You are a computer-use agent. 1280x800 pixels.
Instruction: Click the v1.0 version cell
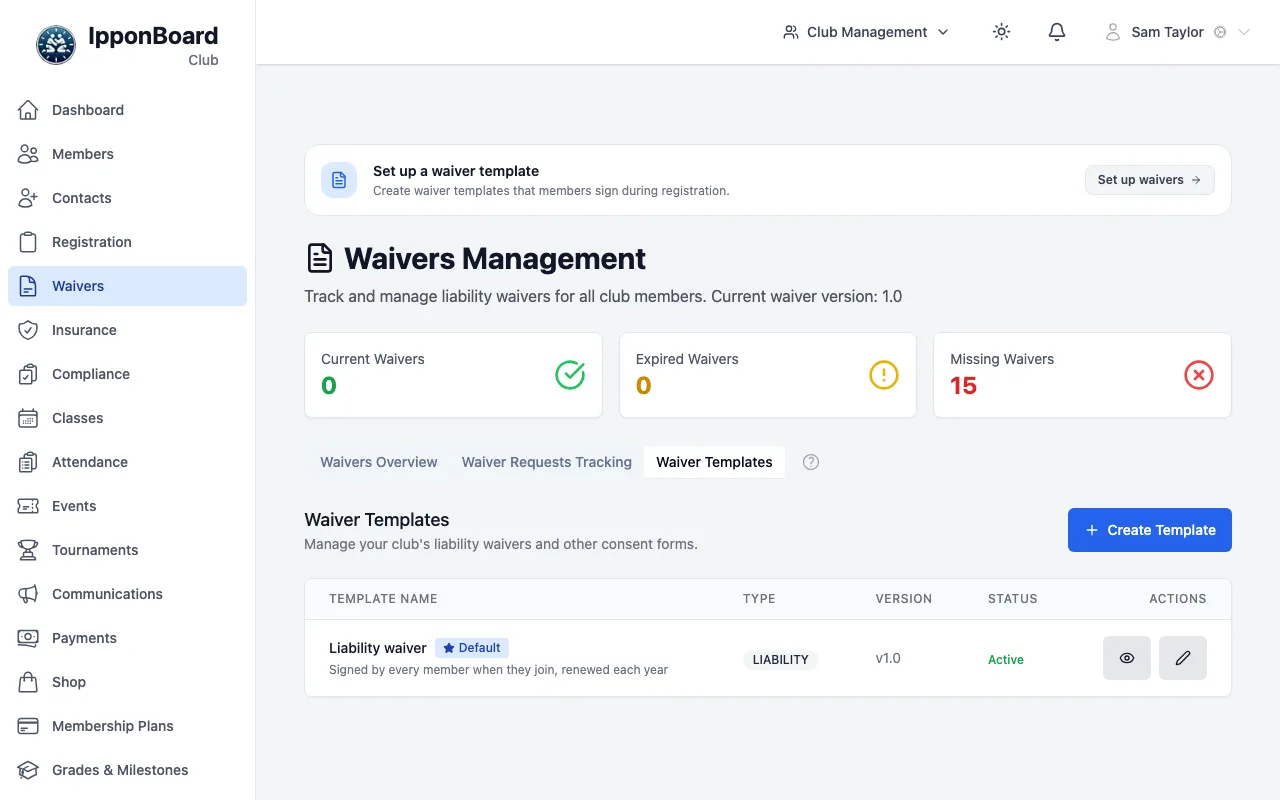(888, 658)
